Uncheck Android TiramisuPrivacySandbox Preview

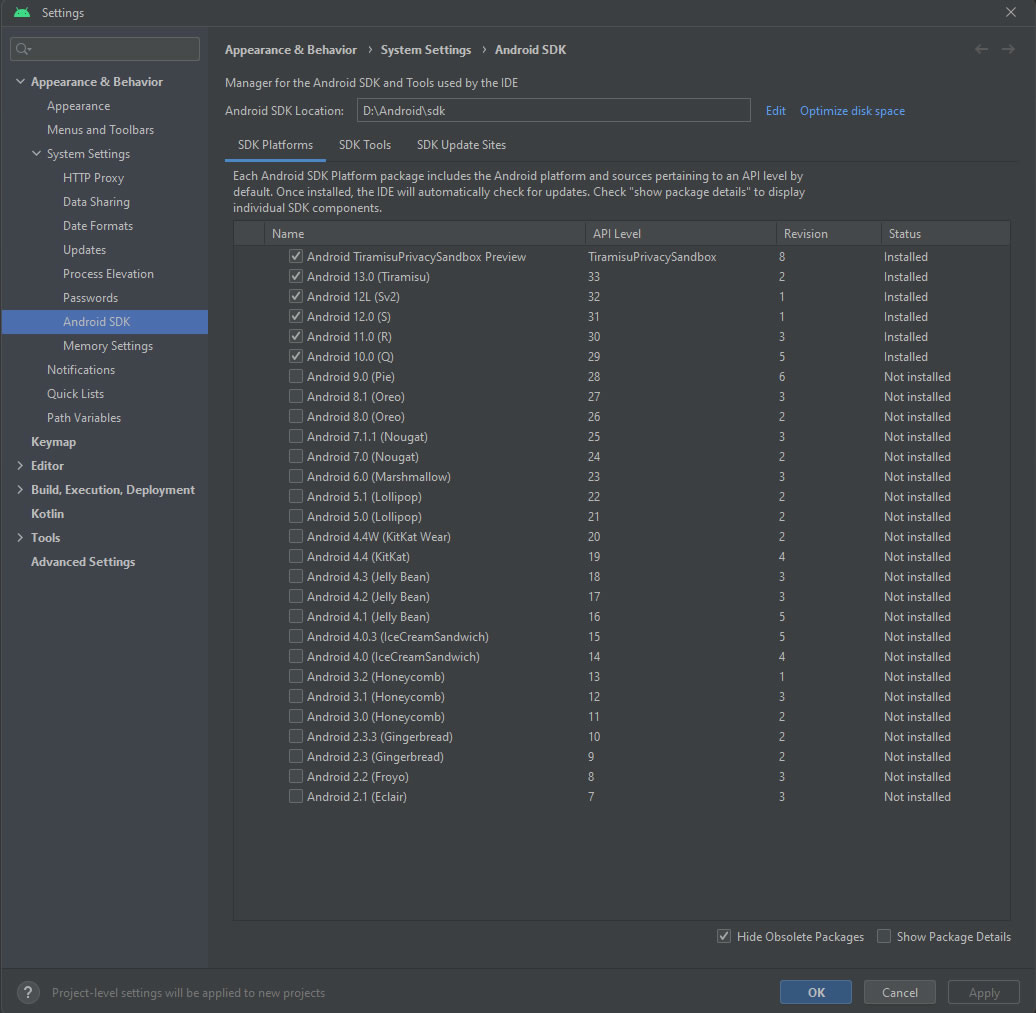tap(296, 256)
